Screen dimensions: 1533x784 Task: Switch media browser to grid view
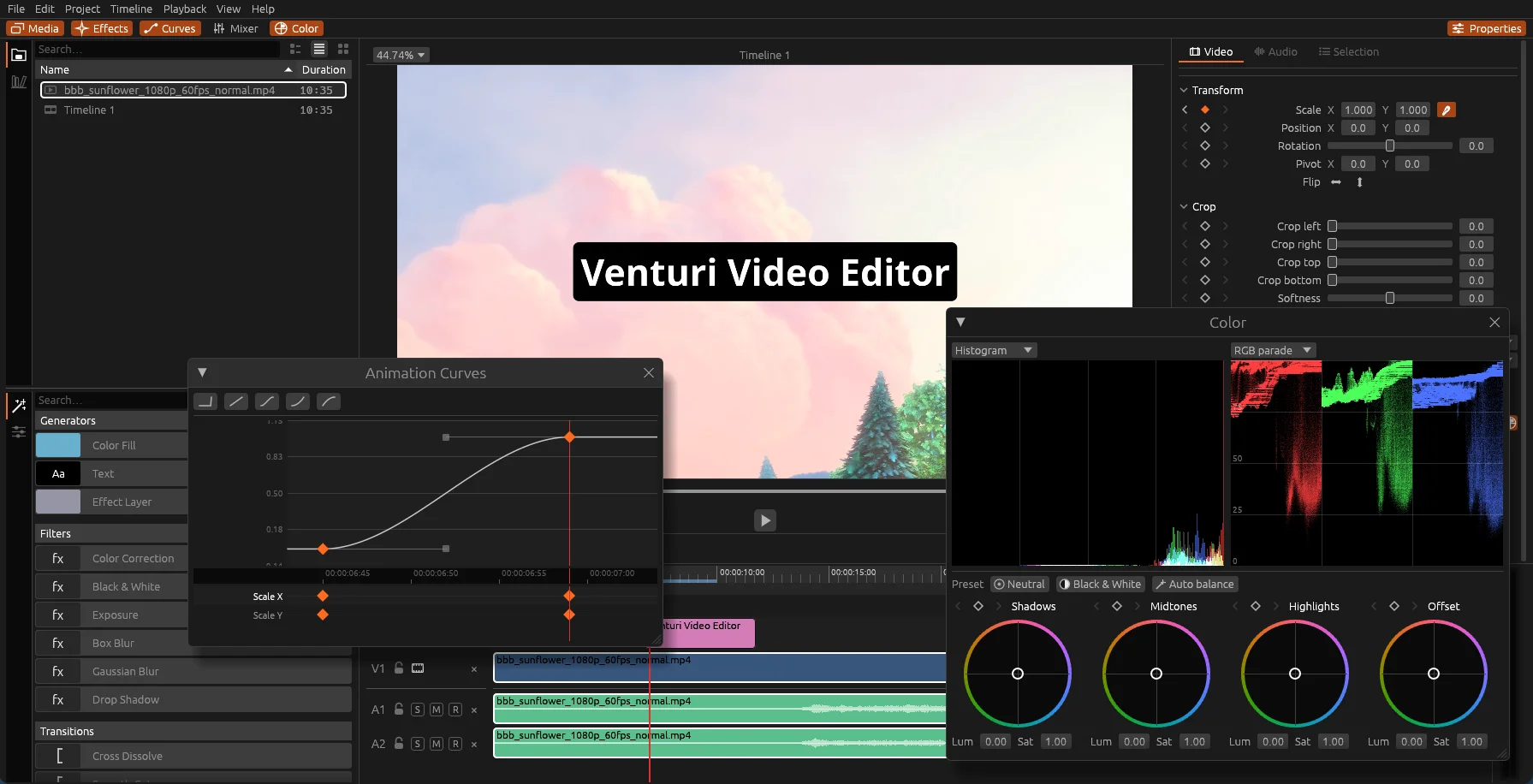[343, 49]
